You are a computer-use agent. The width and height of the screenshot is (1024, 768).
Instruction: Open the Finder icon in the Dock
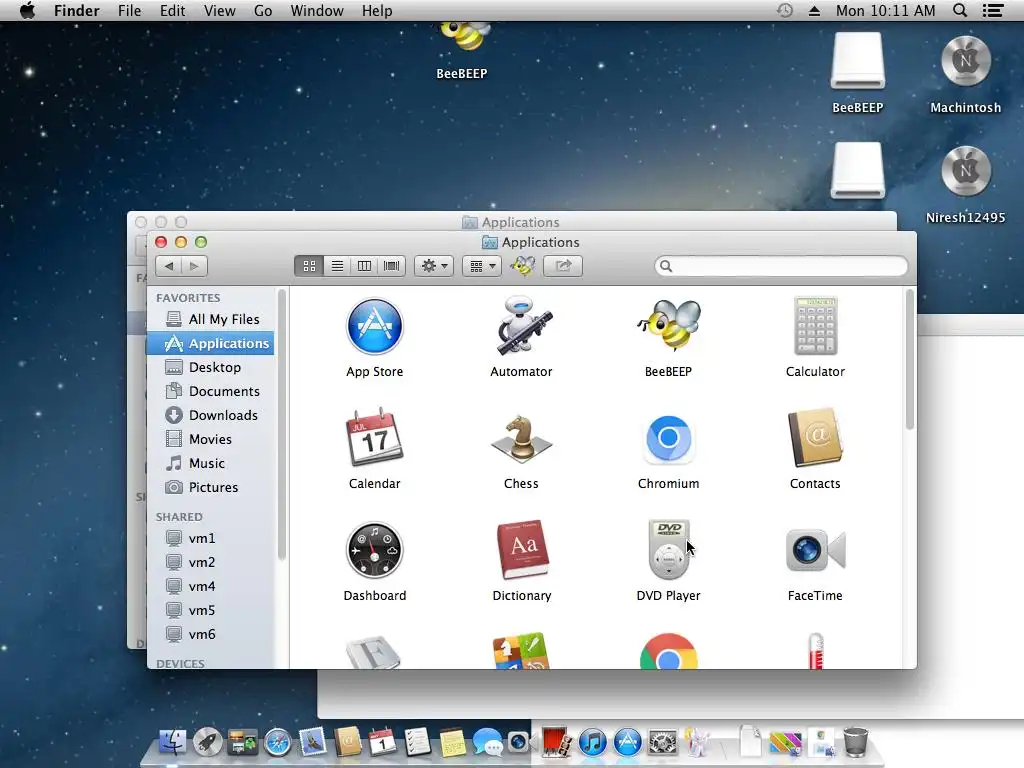pyautogui.click(x=172, y=743)
